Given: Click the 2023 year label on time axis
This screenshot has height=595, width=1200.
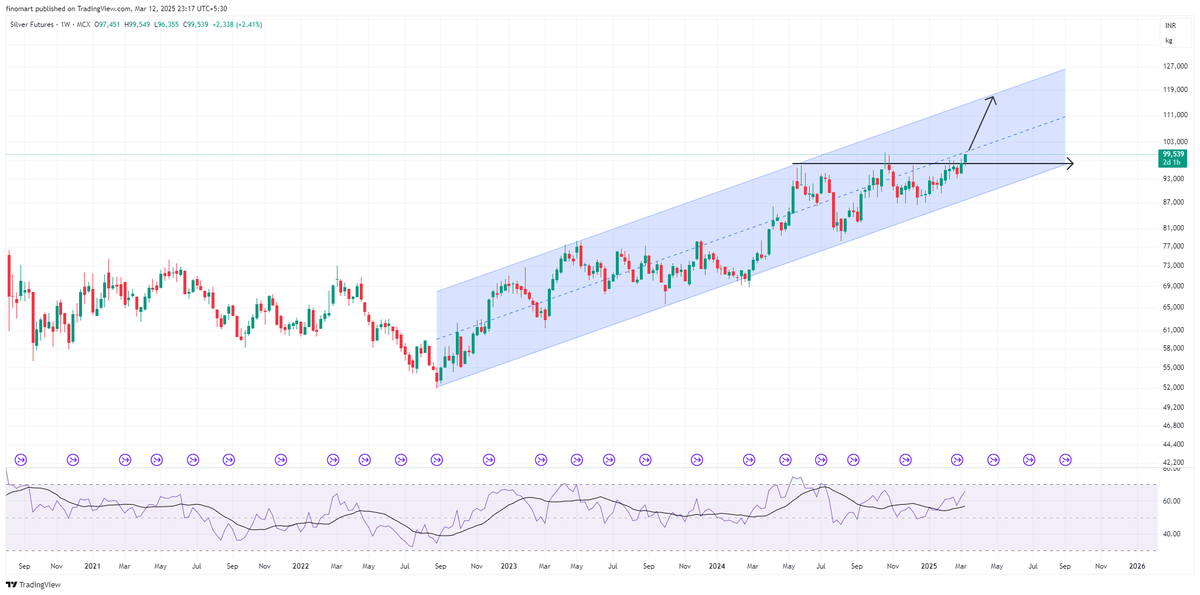Looking at the screenshot, I should pos(508,566).
